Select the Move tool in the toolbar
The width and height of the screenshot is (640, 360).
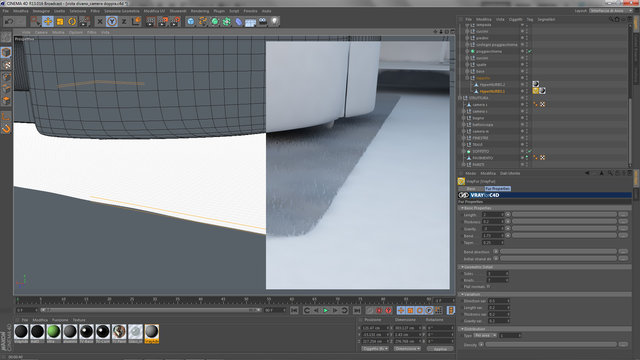click(x=48, y=21)
